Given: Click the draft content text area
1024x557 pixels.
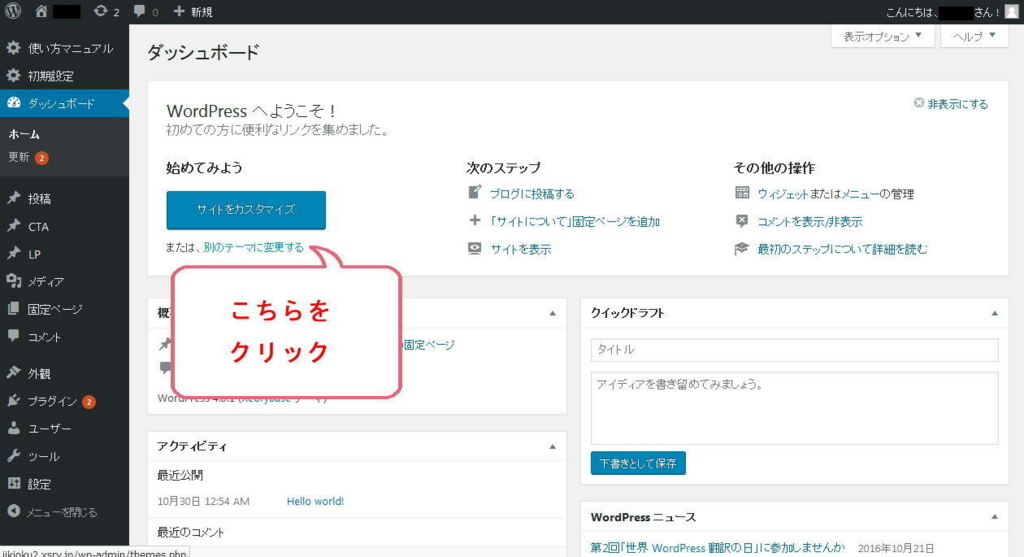Looking at the screenshot, I should [794, 408].
